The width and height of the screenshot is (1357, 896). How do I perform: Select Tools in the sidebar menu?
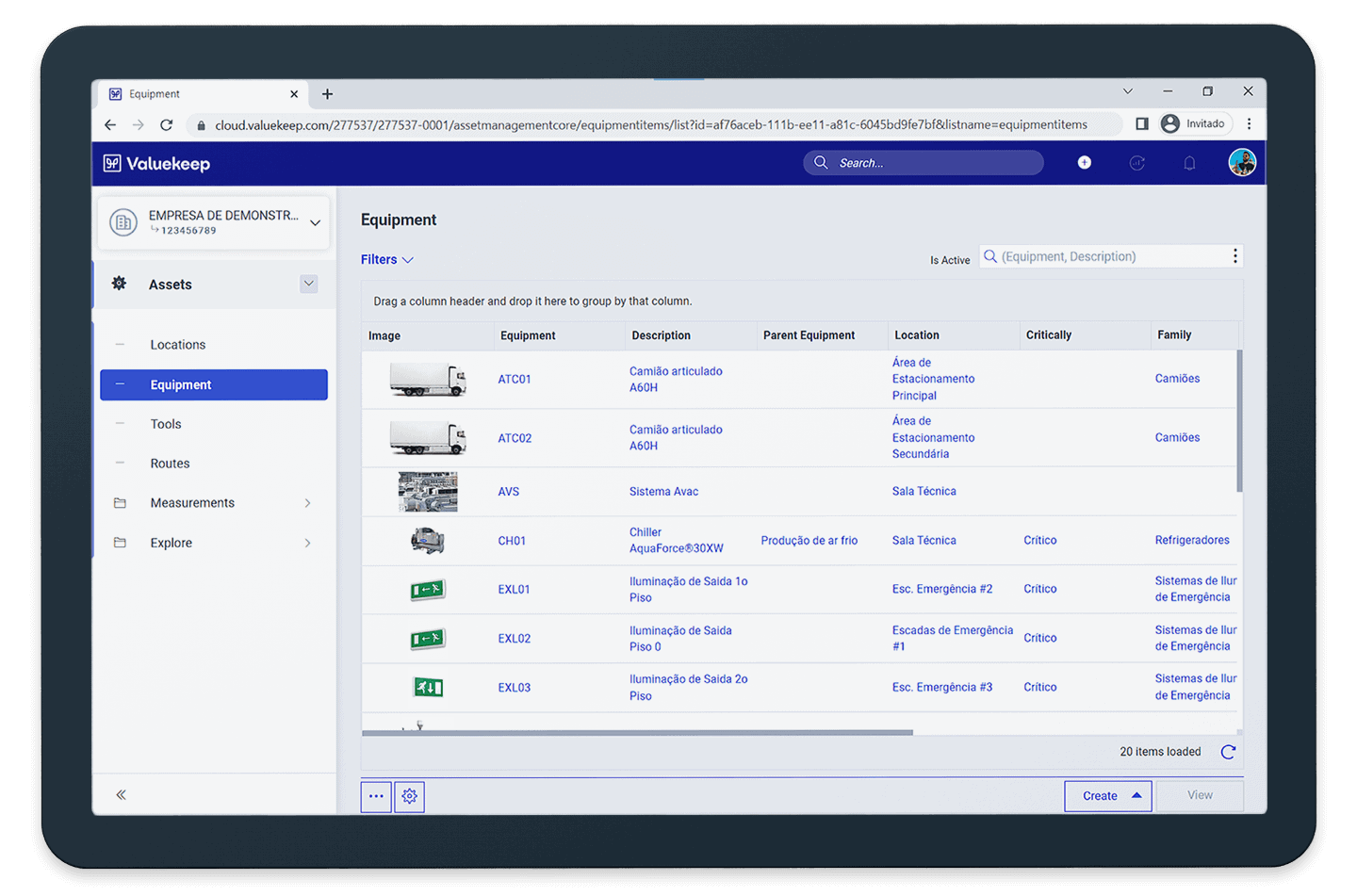point(166,424)
